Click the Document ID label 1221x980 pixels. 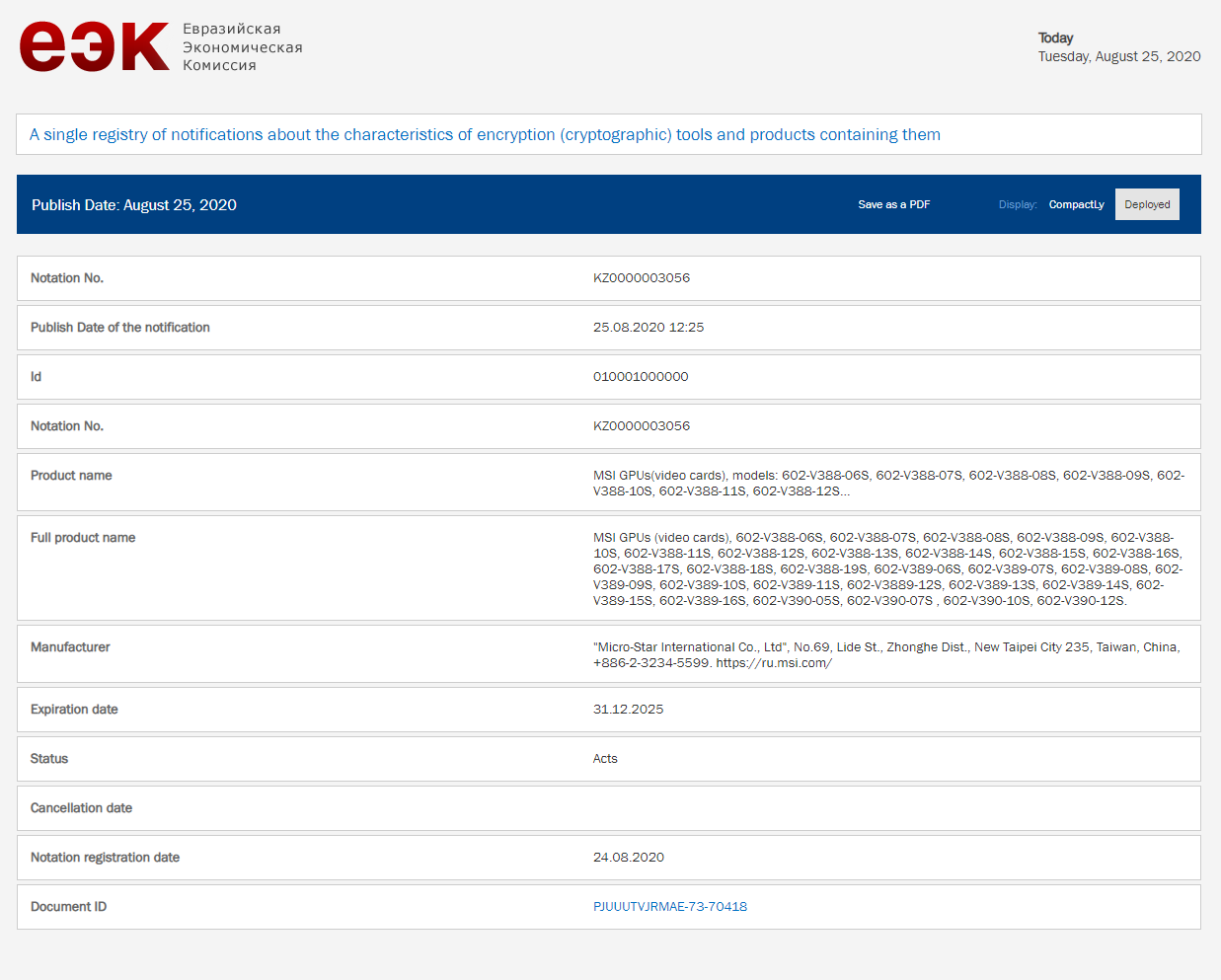68,907
